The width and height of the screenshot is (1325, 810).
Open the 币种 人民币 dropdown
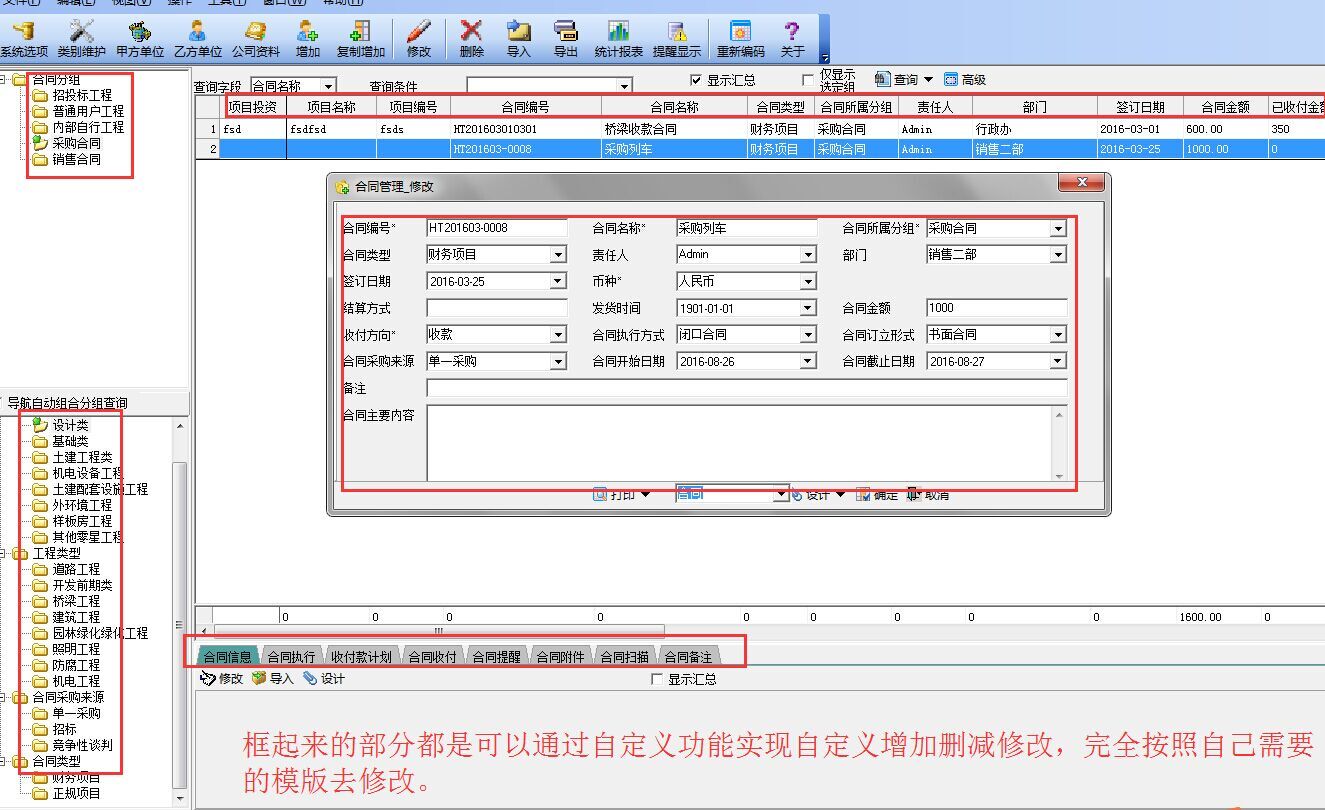coord(808,282)
